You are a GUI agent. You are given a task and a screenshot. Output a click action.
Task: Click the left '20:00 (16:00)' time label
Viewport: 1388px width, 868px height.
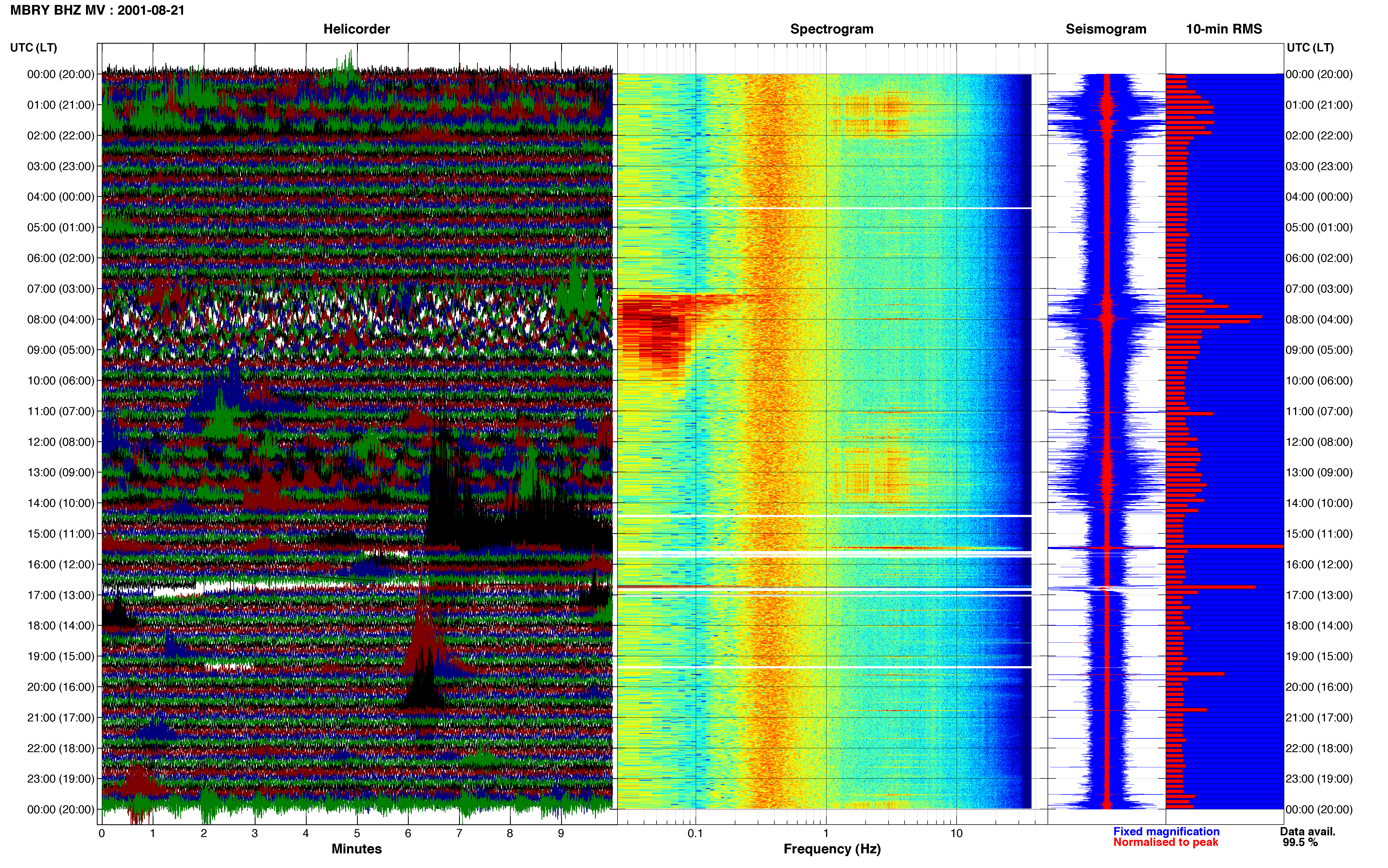pos(61,687)
